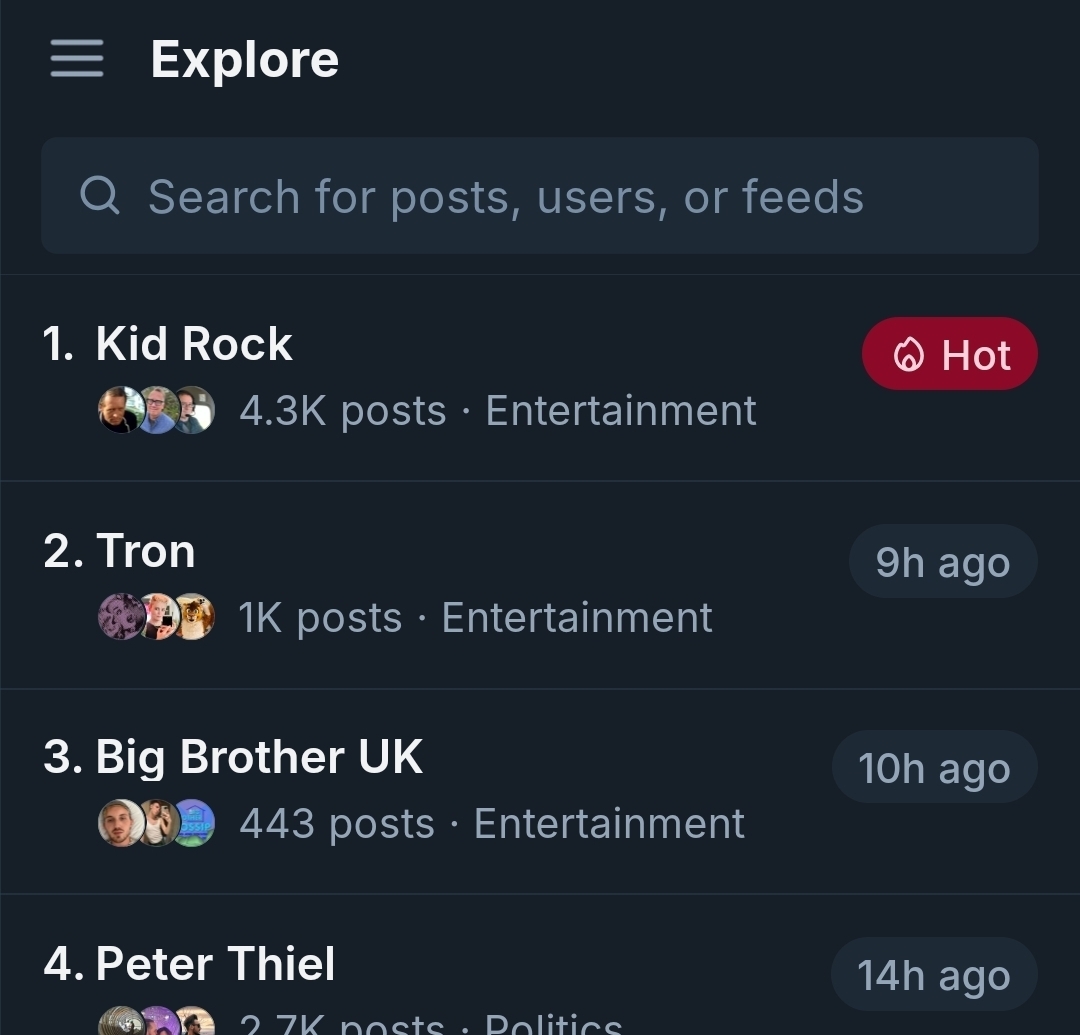Click the Tron avatar cluster
This screenshot has width=1080, height=1035.
pos(156,617)
